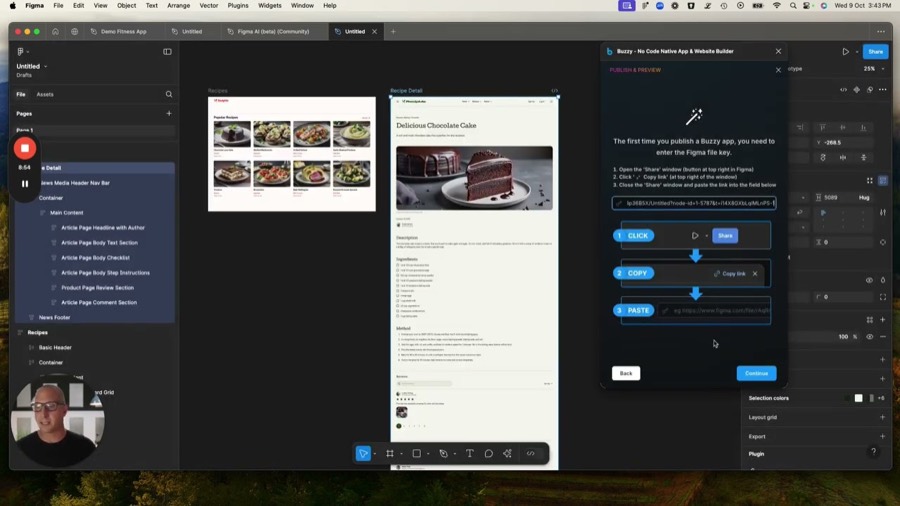900x506 pixels.
Task: Select the Pen tool
Action: 443,454
